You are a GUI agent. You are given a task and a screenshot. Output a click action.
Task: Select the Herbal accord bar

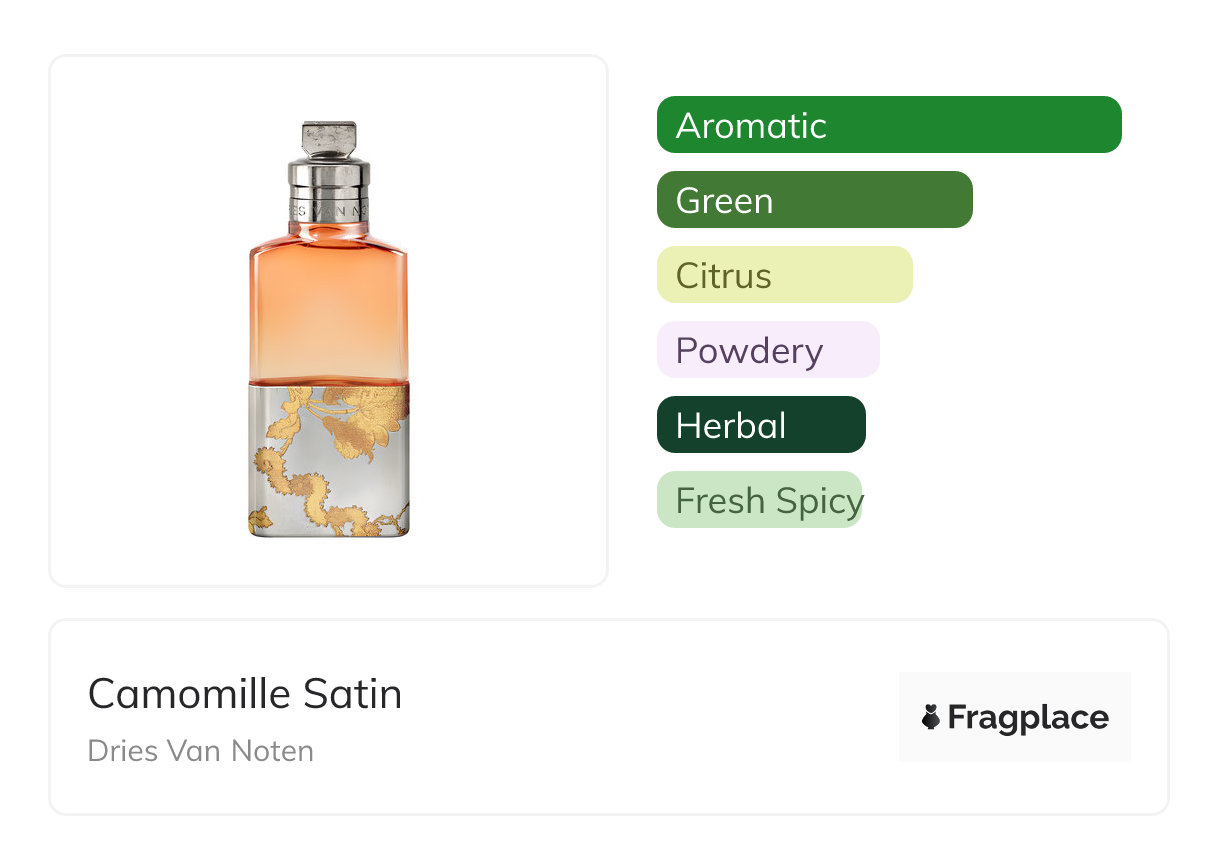click(x=760, y=425)
